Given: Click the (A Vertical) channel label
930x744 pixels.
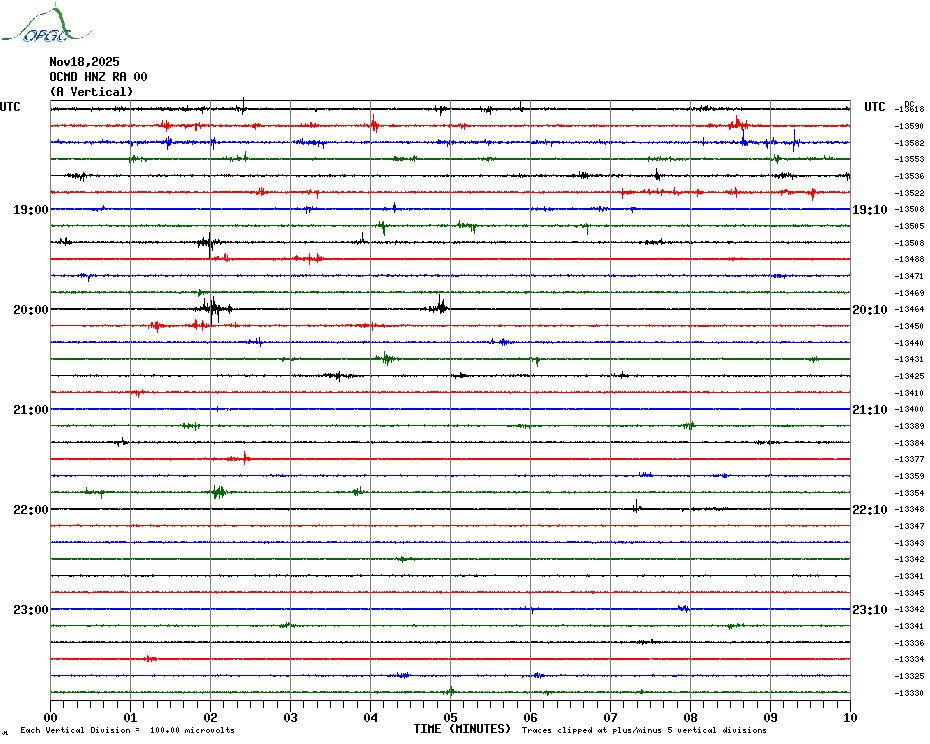Looking at the screenshot, I should click(91, 92).
